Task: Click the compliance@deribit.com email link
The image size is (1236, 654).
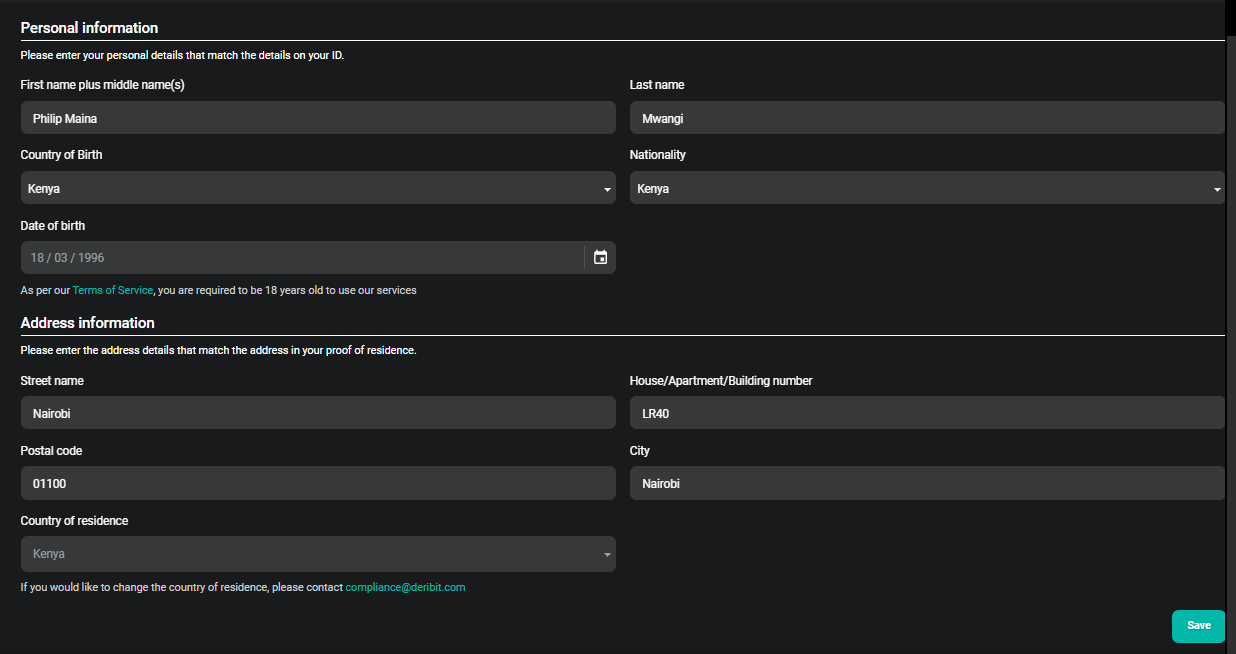Action: click(x=405, y=587)
